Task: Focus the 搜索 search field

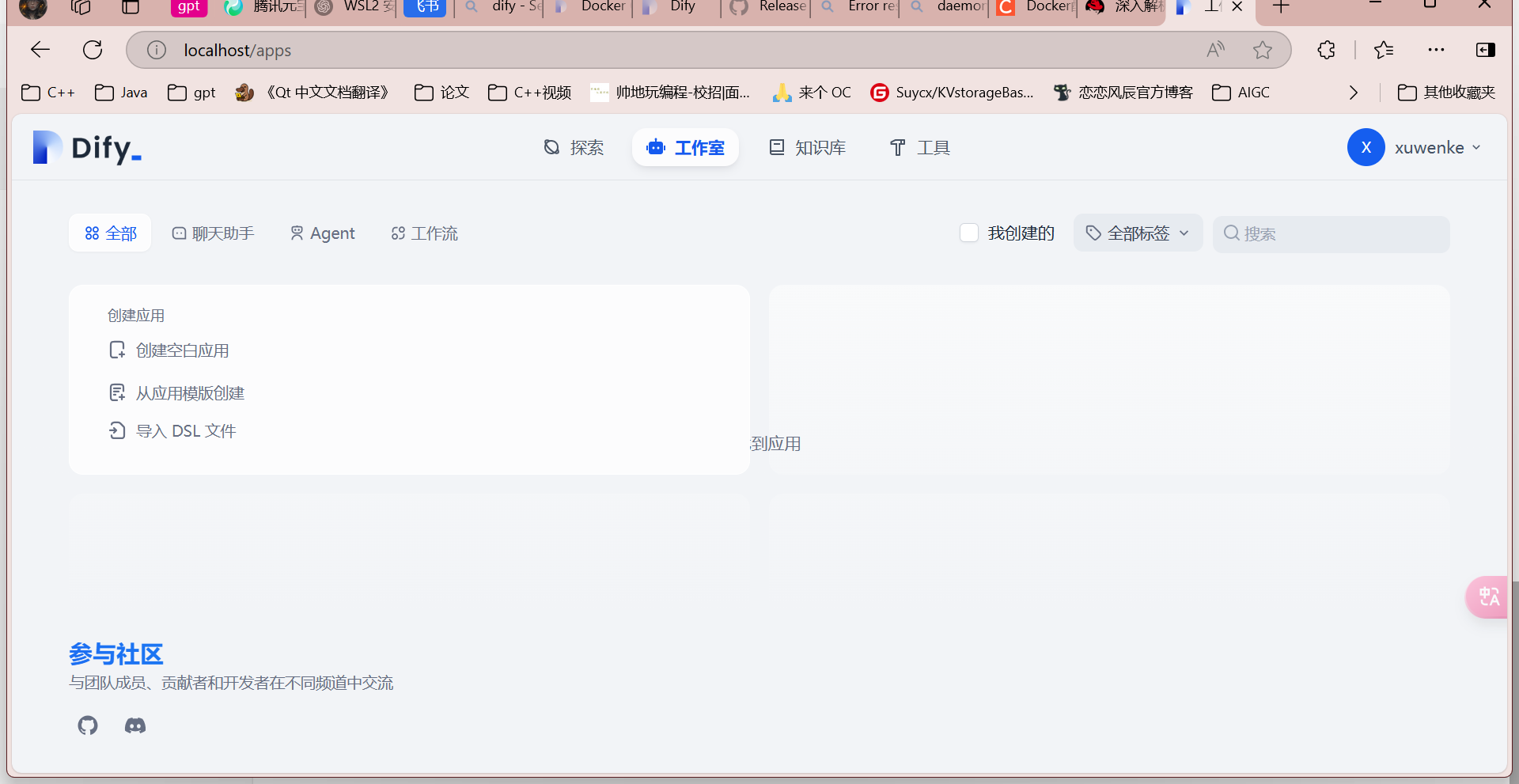Action: coord(1331,234)
